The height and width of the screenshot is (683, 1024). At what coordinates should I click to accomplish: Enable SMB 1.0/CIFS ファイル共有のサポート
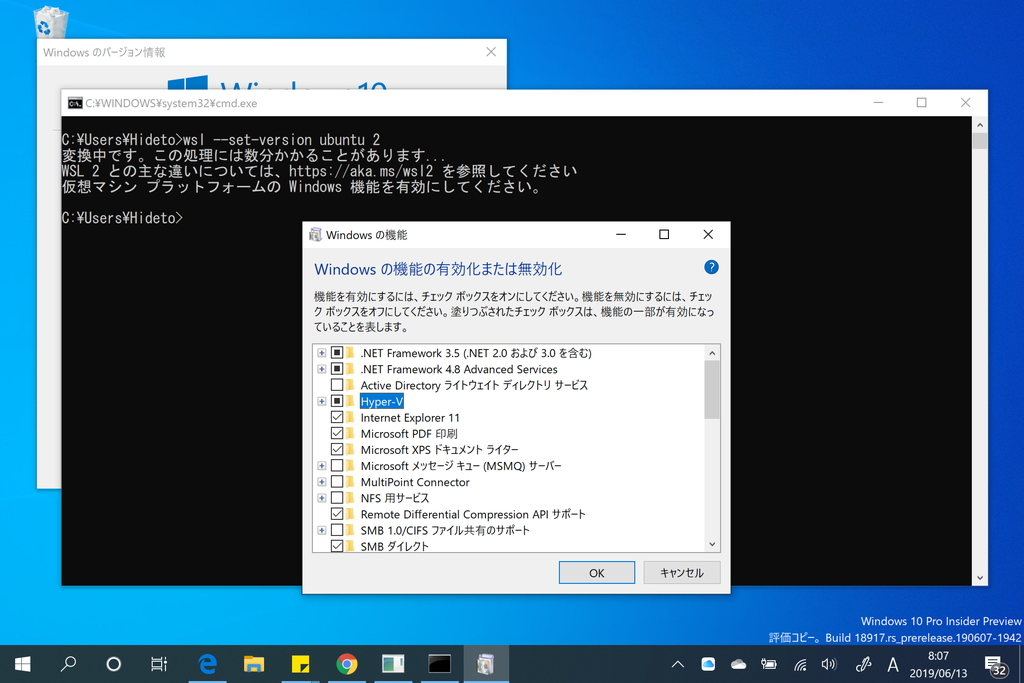click(339, 530)
